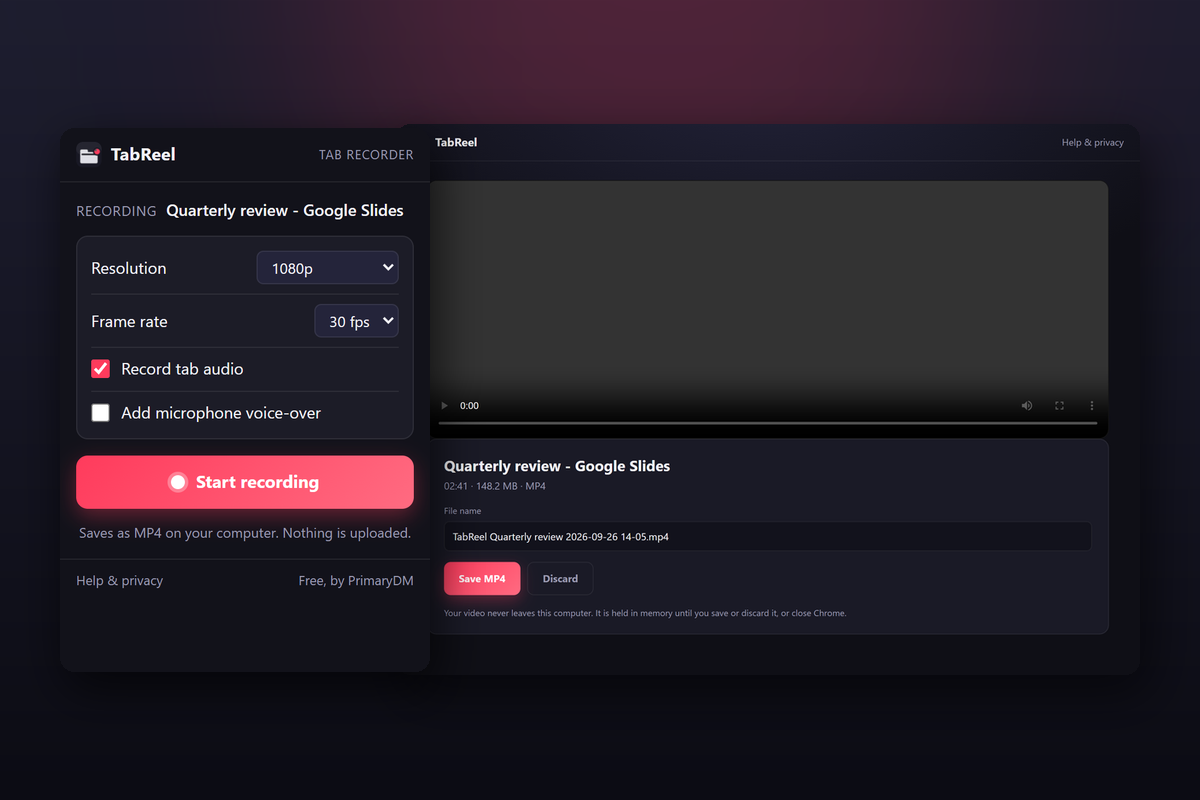Viewport: 1200px width, 800px height.
Task: Click the Frame rate label
Action: click(x=130, y=321)
